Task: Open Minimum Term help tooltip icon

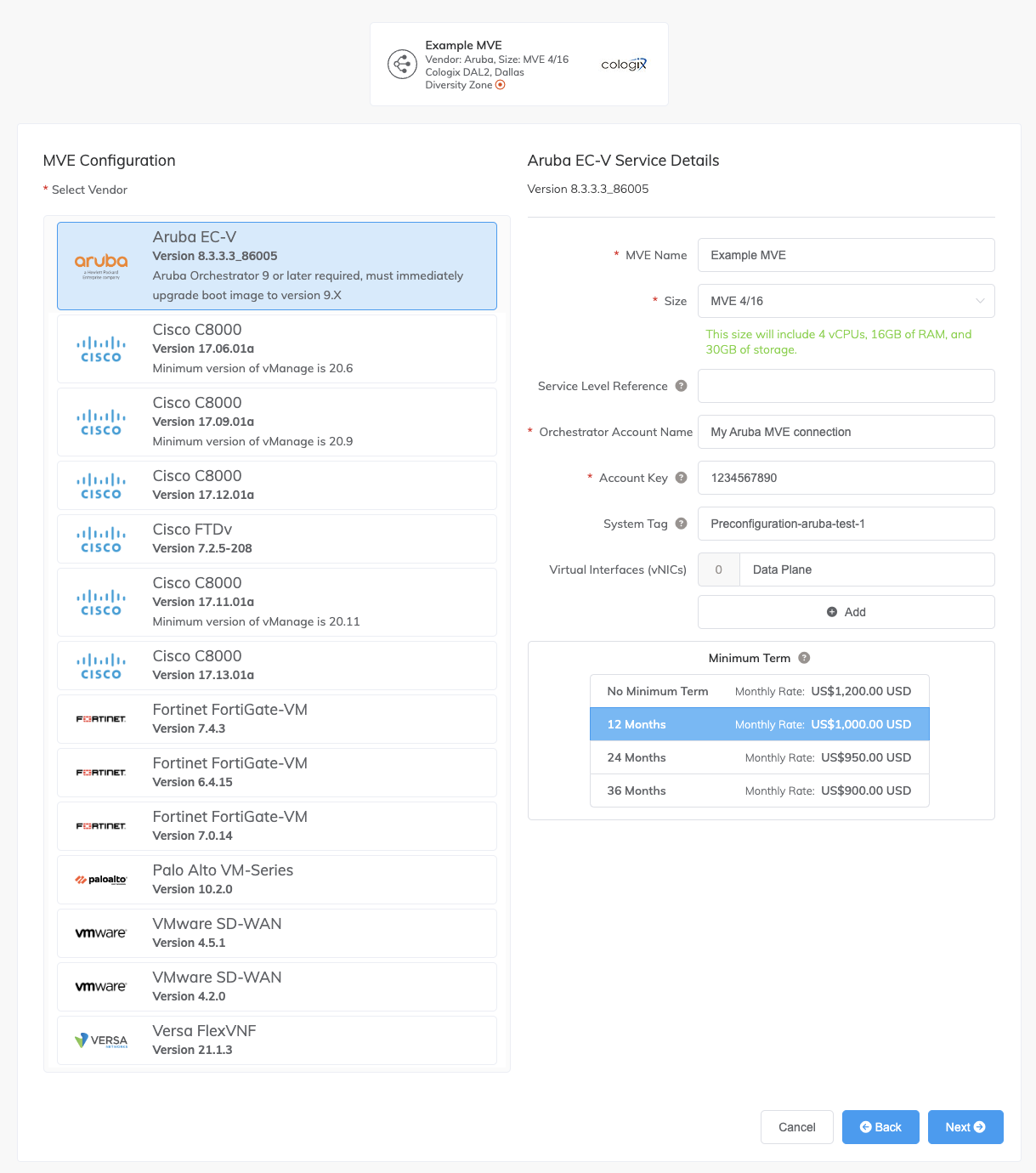Action: tap(804, 658)
